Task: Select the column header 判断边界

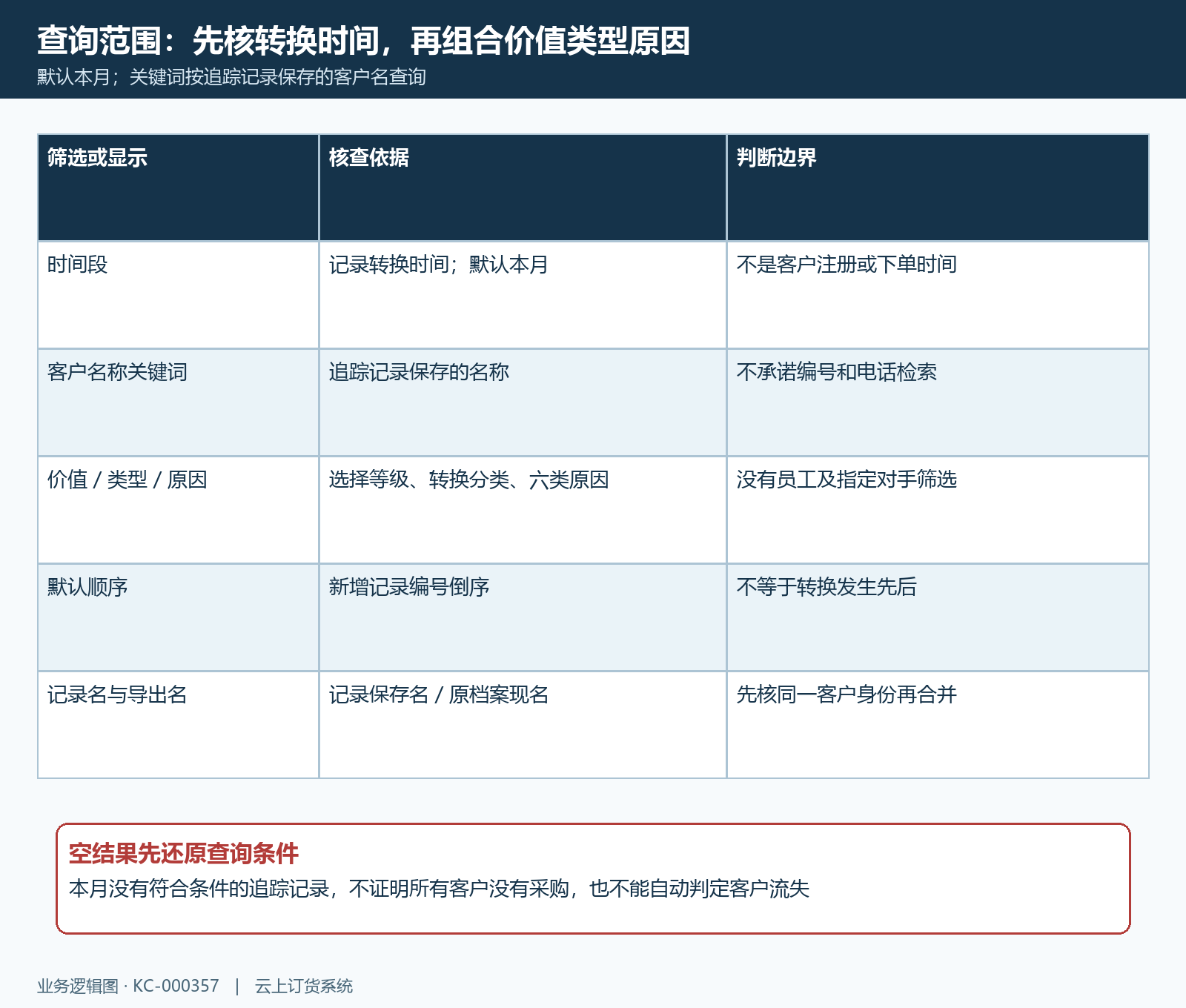Action: (x=938, y=188)
